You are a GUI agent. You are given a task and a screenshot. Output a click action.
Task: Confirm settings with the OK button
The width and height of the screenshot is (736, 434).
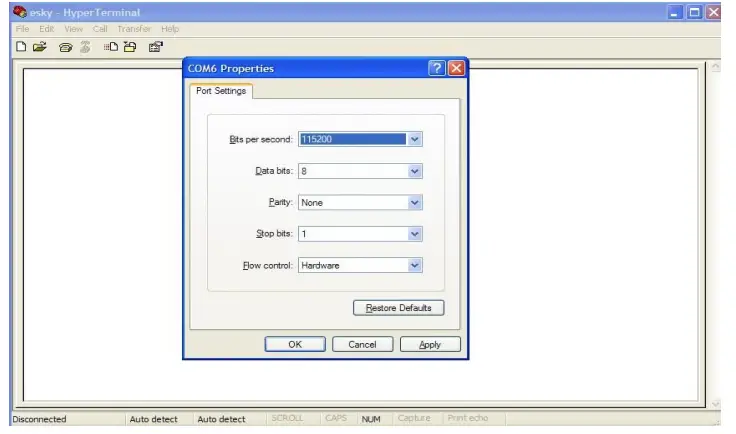[295, 344]
